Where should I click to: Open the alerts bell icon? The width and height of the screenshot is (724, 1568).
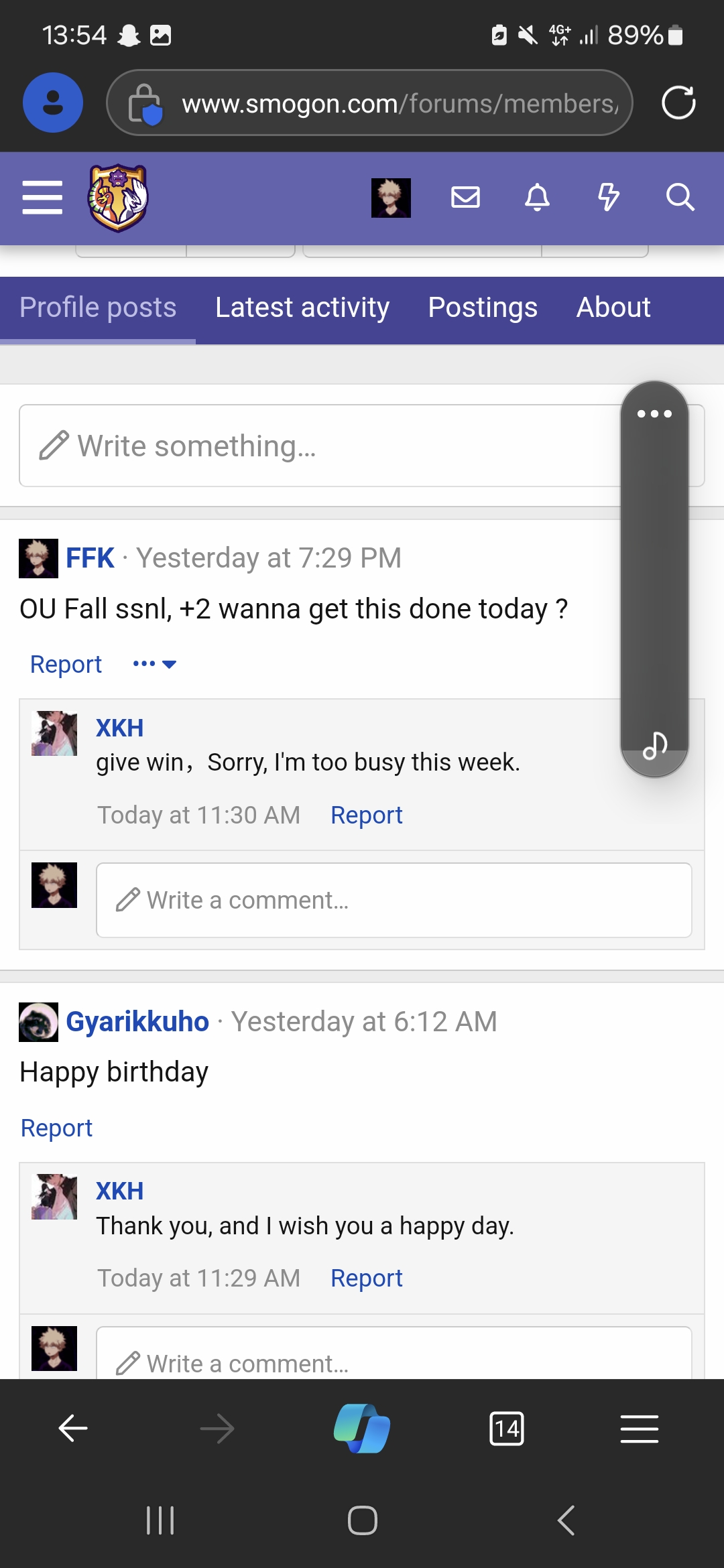537,198
